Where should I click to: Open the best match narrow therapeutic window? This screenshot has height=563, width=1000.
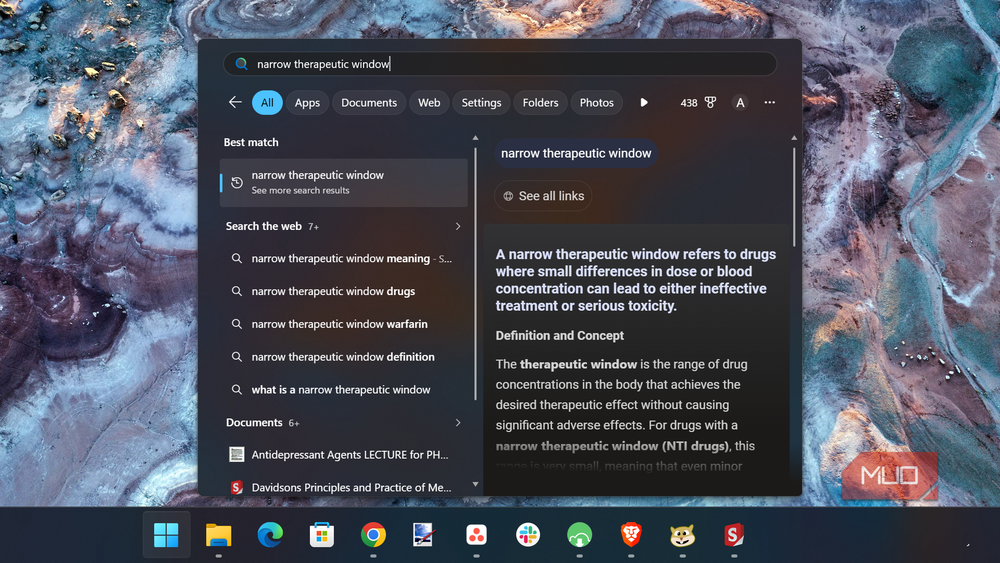point(344,182)
